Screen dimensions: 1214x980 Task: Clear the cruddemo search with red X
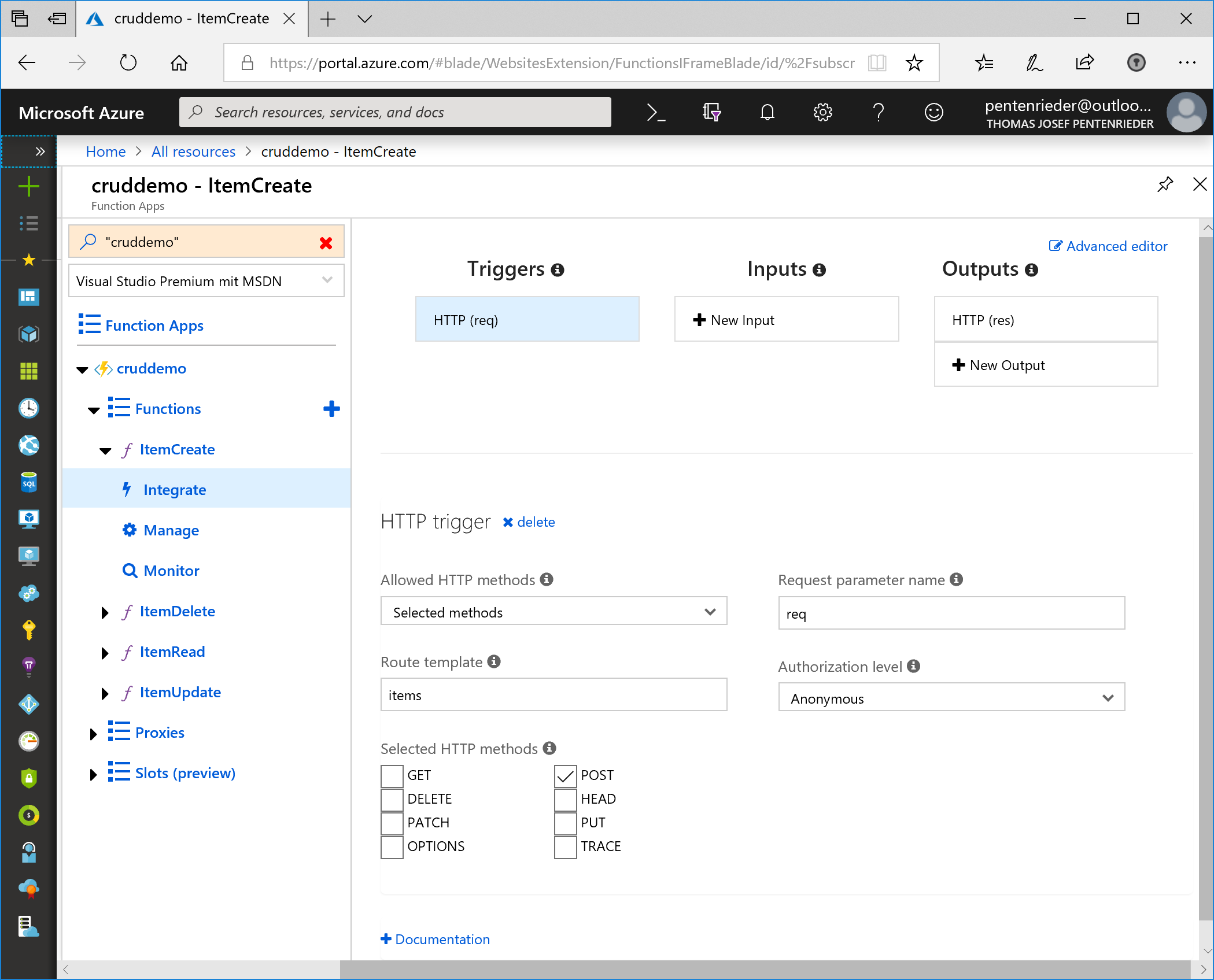(x=326, y=243)
